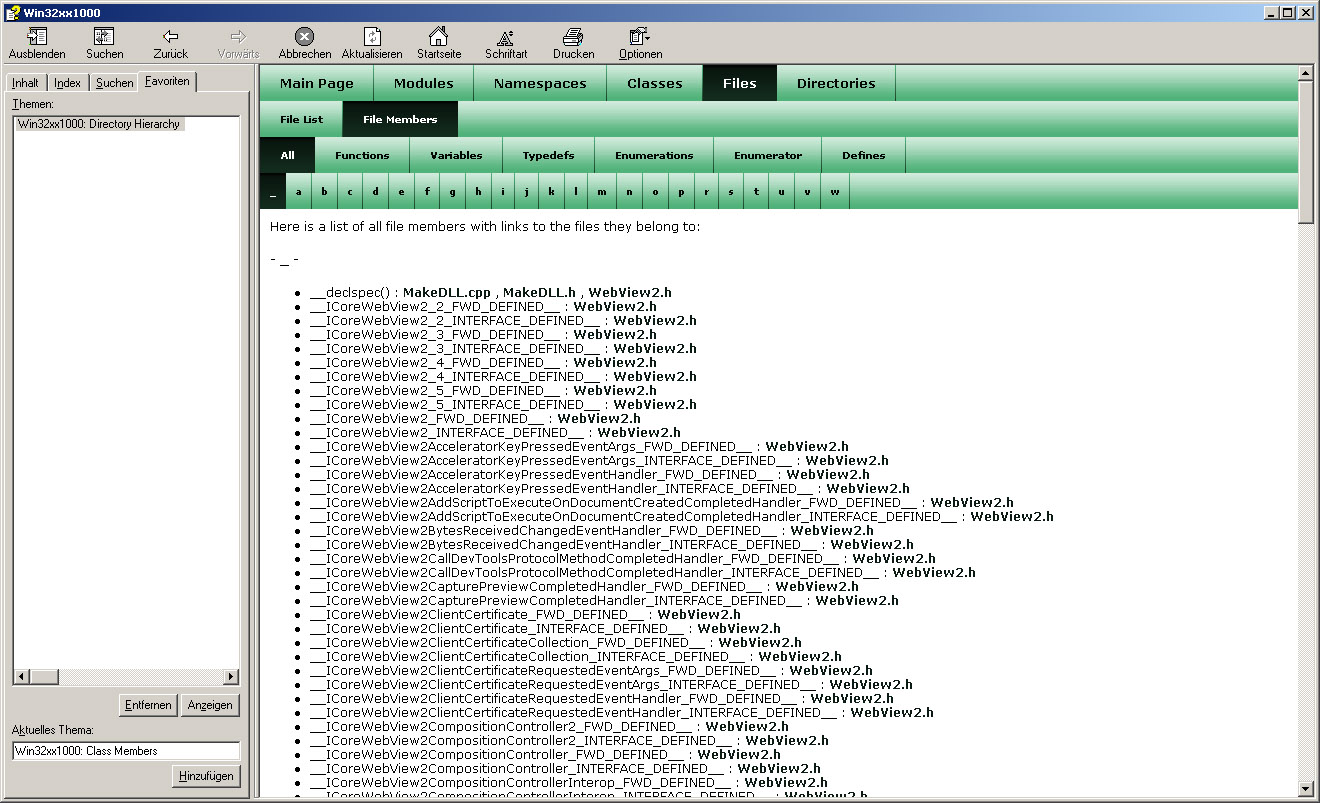Screen dimensions: 1320x803
Task: Stop loading with the Abbrechen icon
Action: point(304,37)
